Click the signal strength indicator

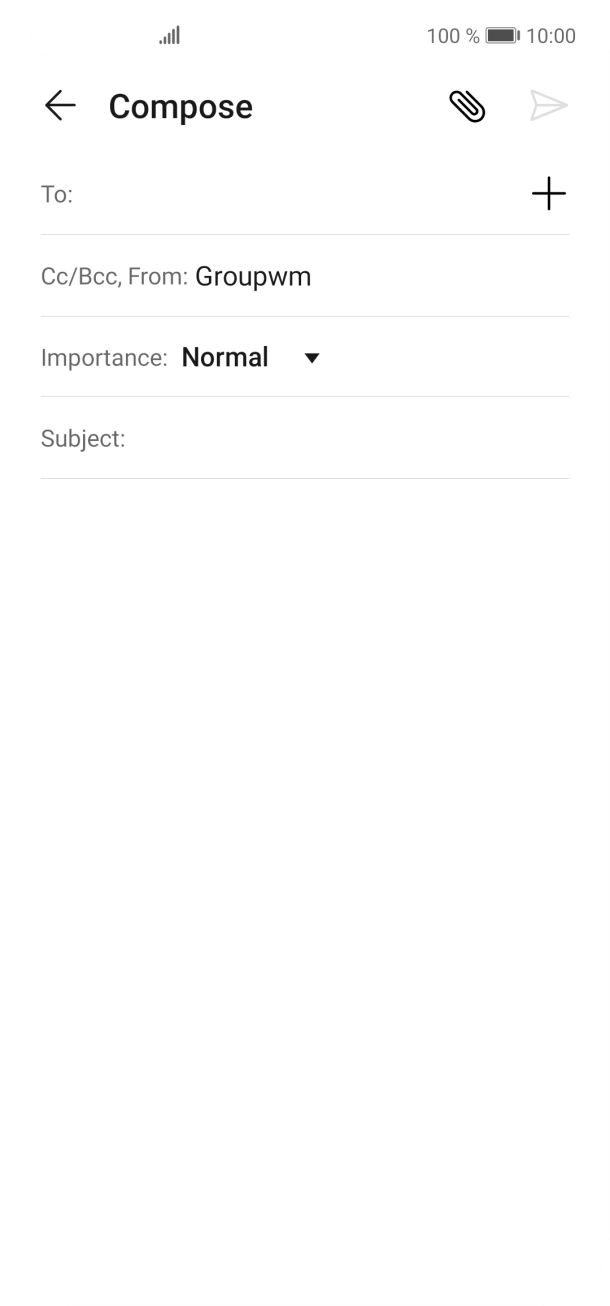(x=168, y=35)
